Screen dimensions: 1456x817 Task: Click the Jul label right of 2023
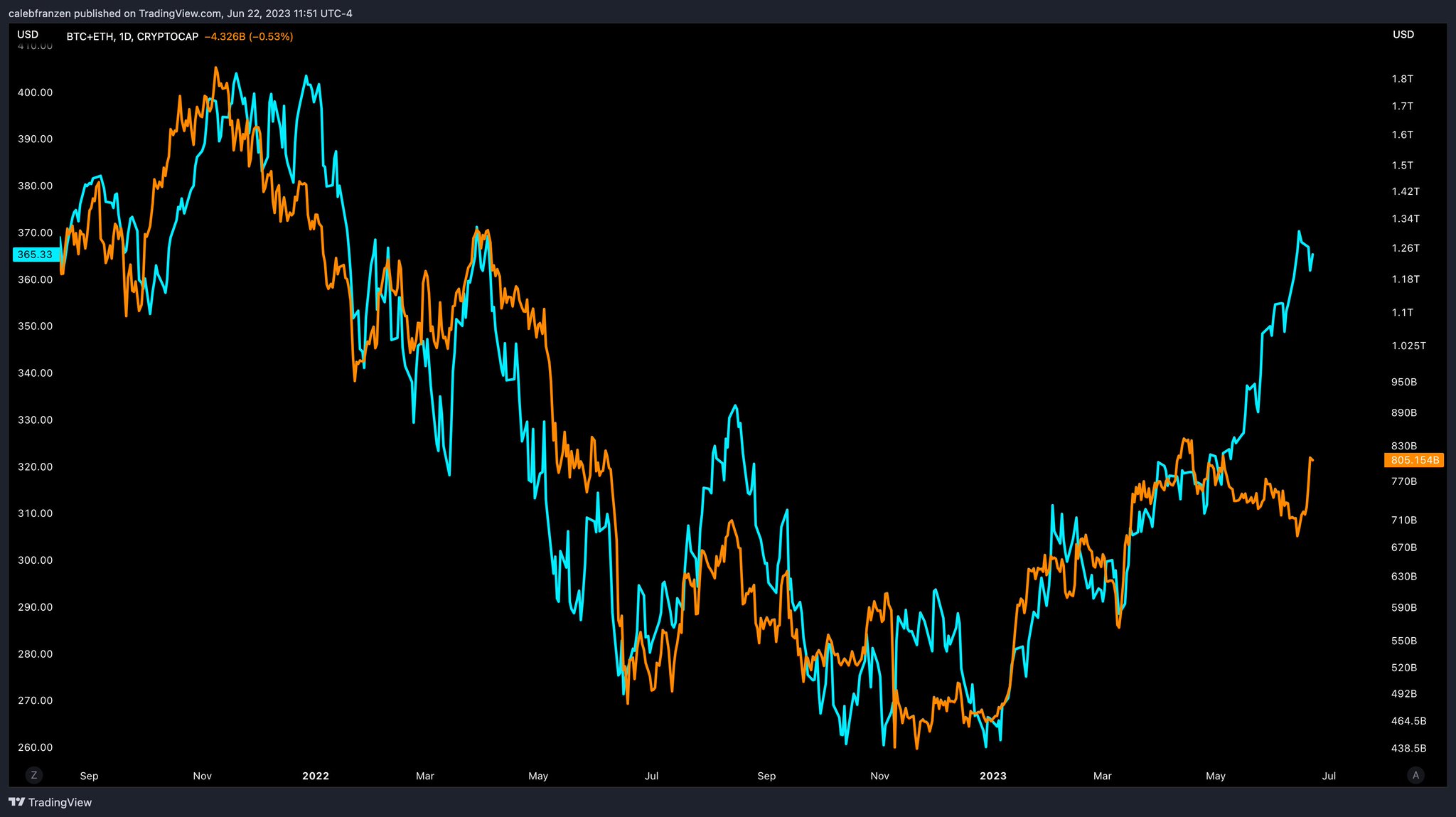1329,776
